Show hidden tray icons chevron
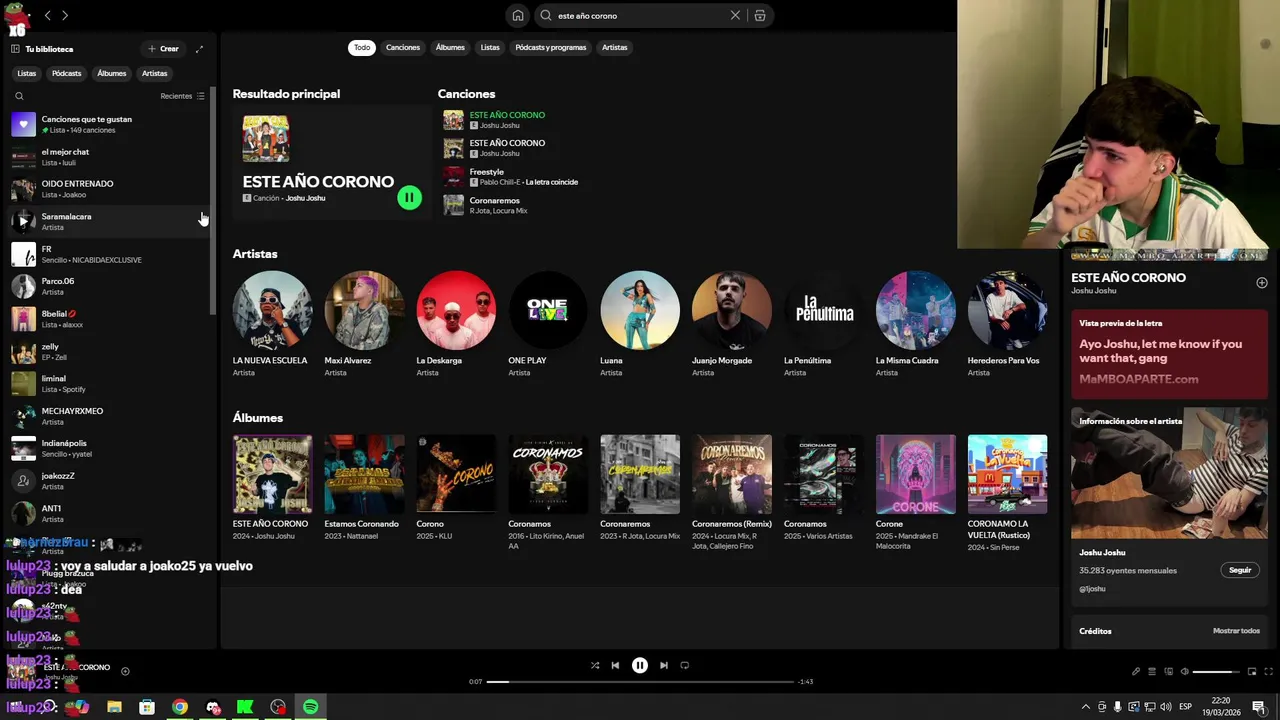 click(1086, 707)
